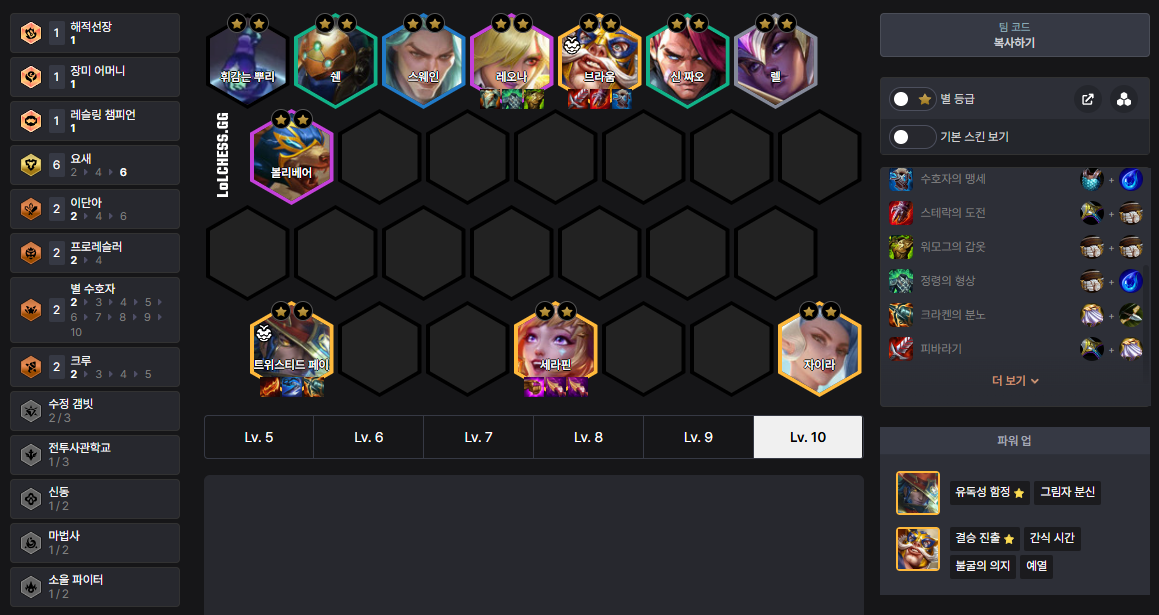Screen dimensions: 1159x615
Task: Click the 스테락의 도전 item icon
Action: pyautogui.click(x=900, y=213)
